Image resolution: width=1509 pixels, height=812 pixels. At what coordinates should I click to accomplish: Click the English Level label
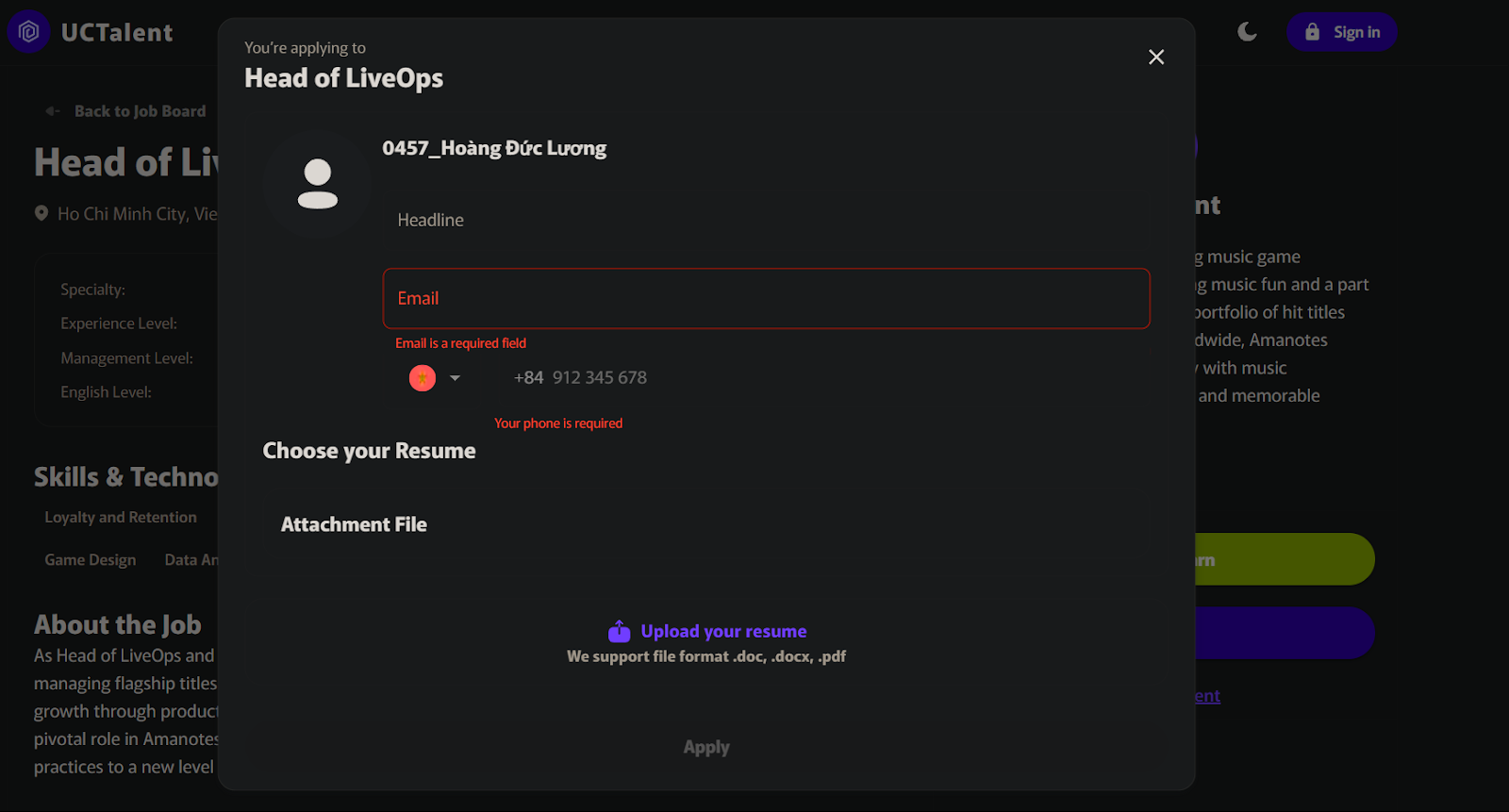(x=106, y=392)
